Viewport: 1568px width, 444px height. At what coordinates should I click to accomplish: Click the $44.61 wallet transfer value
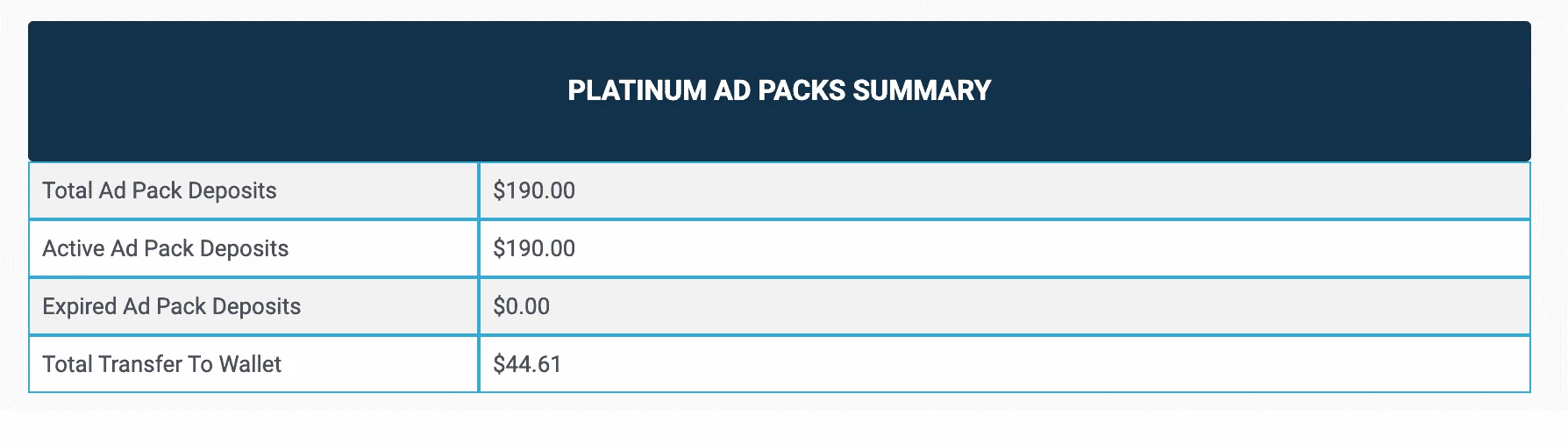[x=527, y=364]
